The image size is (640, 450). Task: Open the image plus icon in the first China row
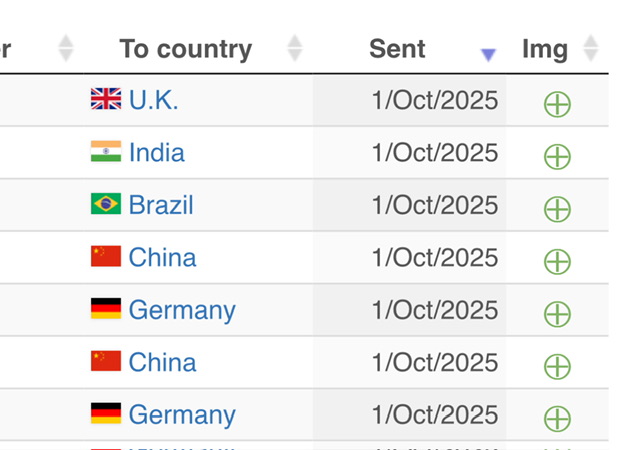pos(557,262)
